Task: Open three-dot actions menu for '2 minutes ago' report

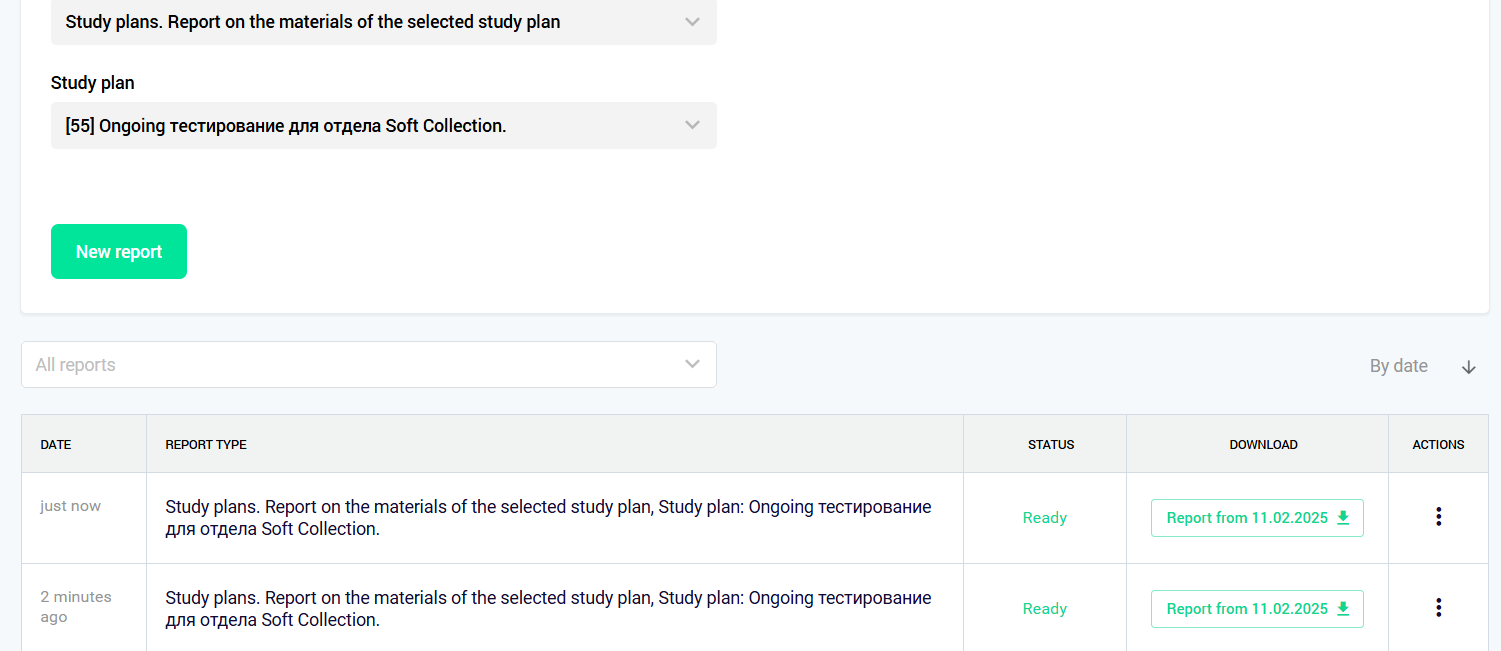Action: (x=1438, y=608)
